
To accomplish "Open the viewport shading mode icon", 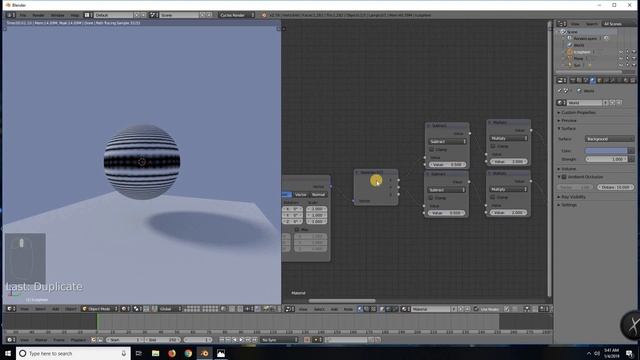I will 126,309.
